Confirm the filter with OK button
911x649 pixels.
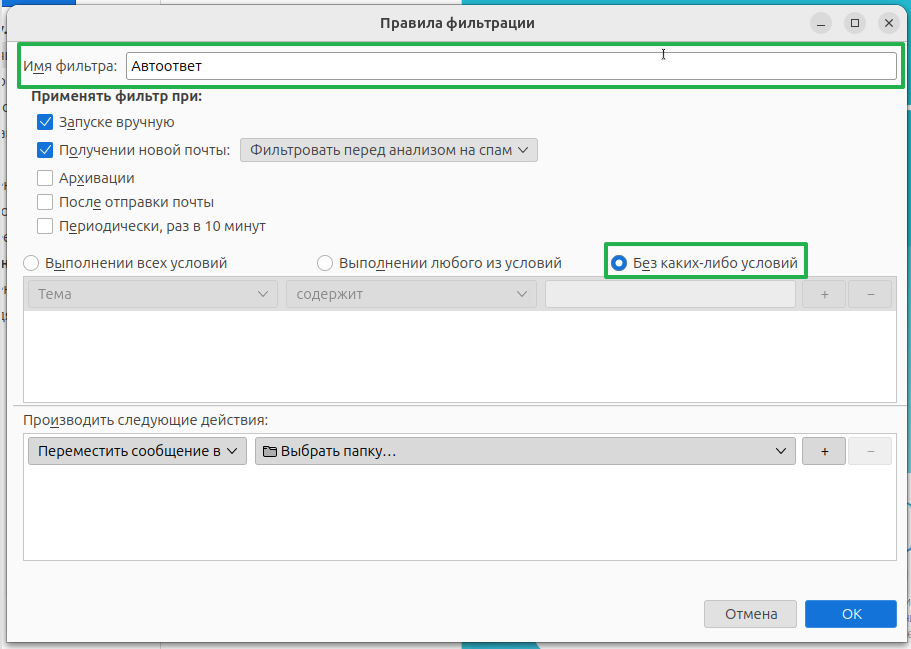coord(850,613)
